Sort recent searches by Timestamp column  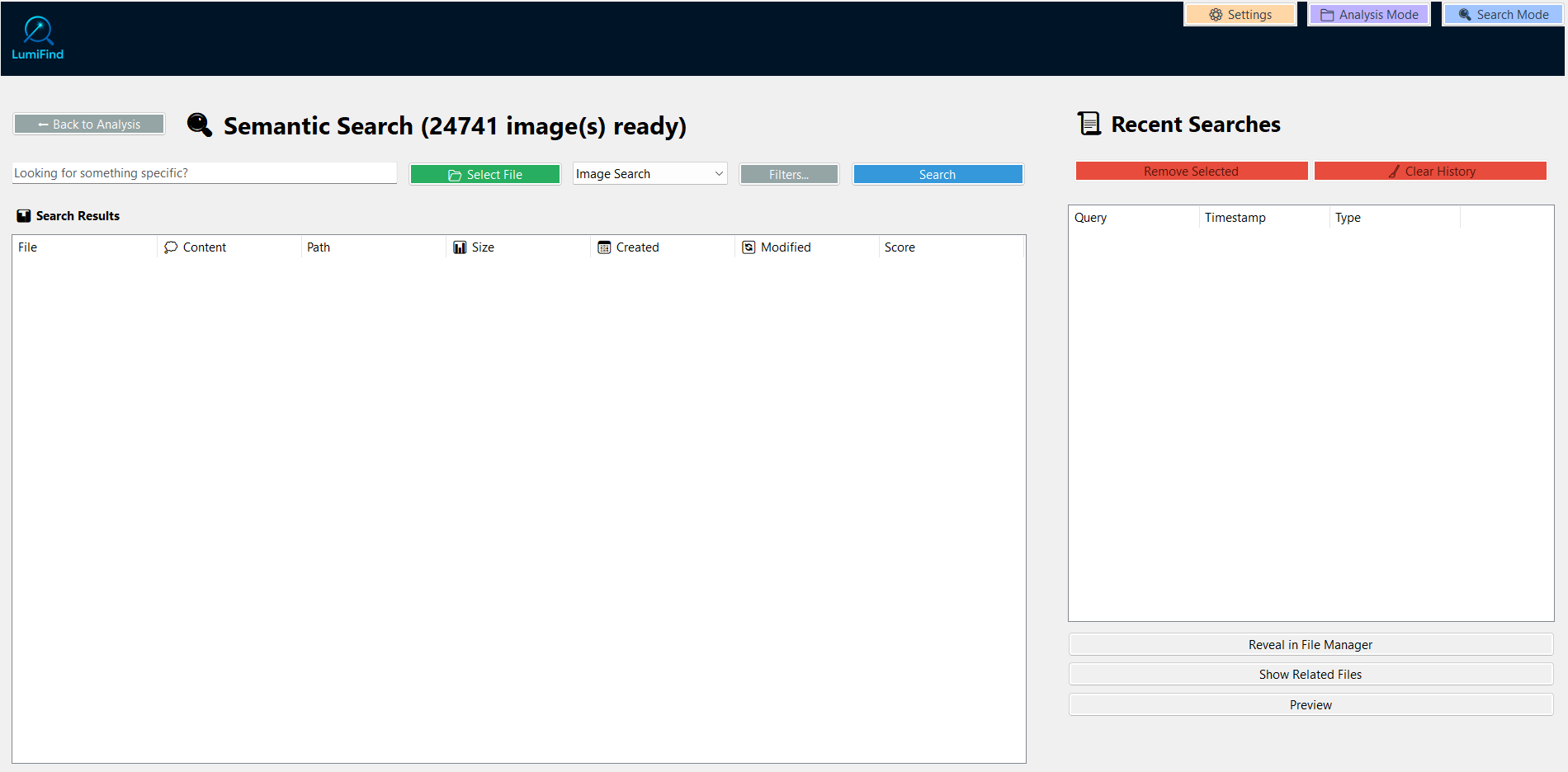tap(1264, 218)
